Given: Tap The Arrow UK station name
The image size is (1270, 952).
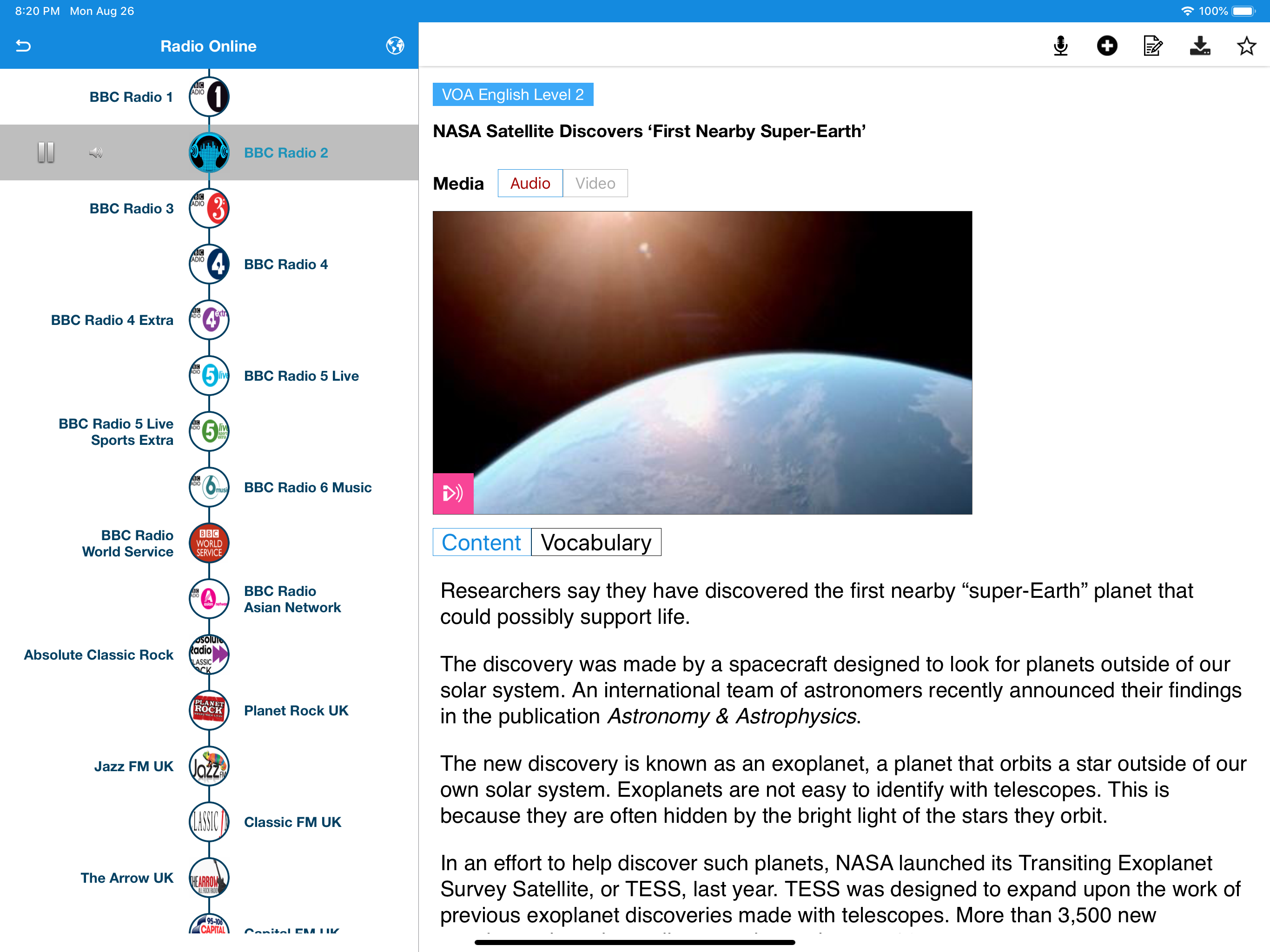Looking at the screenshot, I should point(127,878).
